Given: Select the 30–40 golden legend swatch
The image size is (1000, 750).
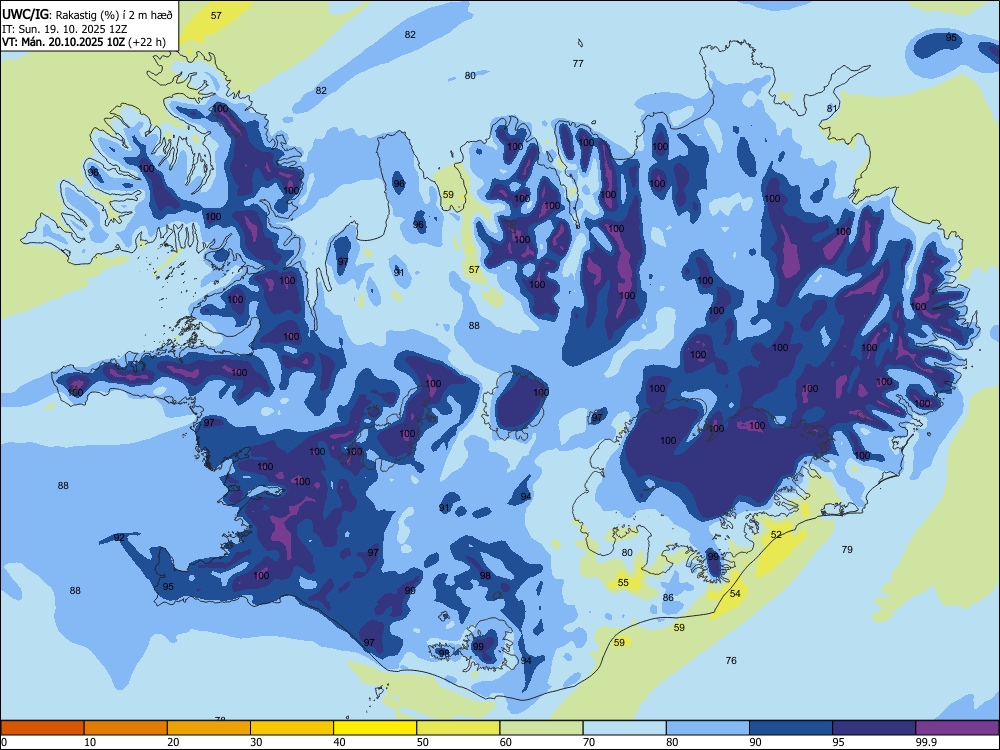Looking at the screenshot, I should 292,728.
